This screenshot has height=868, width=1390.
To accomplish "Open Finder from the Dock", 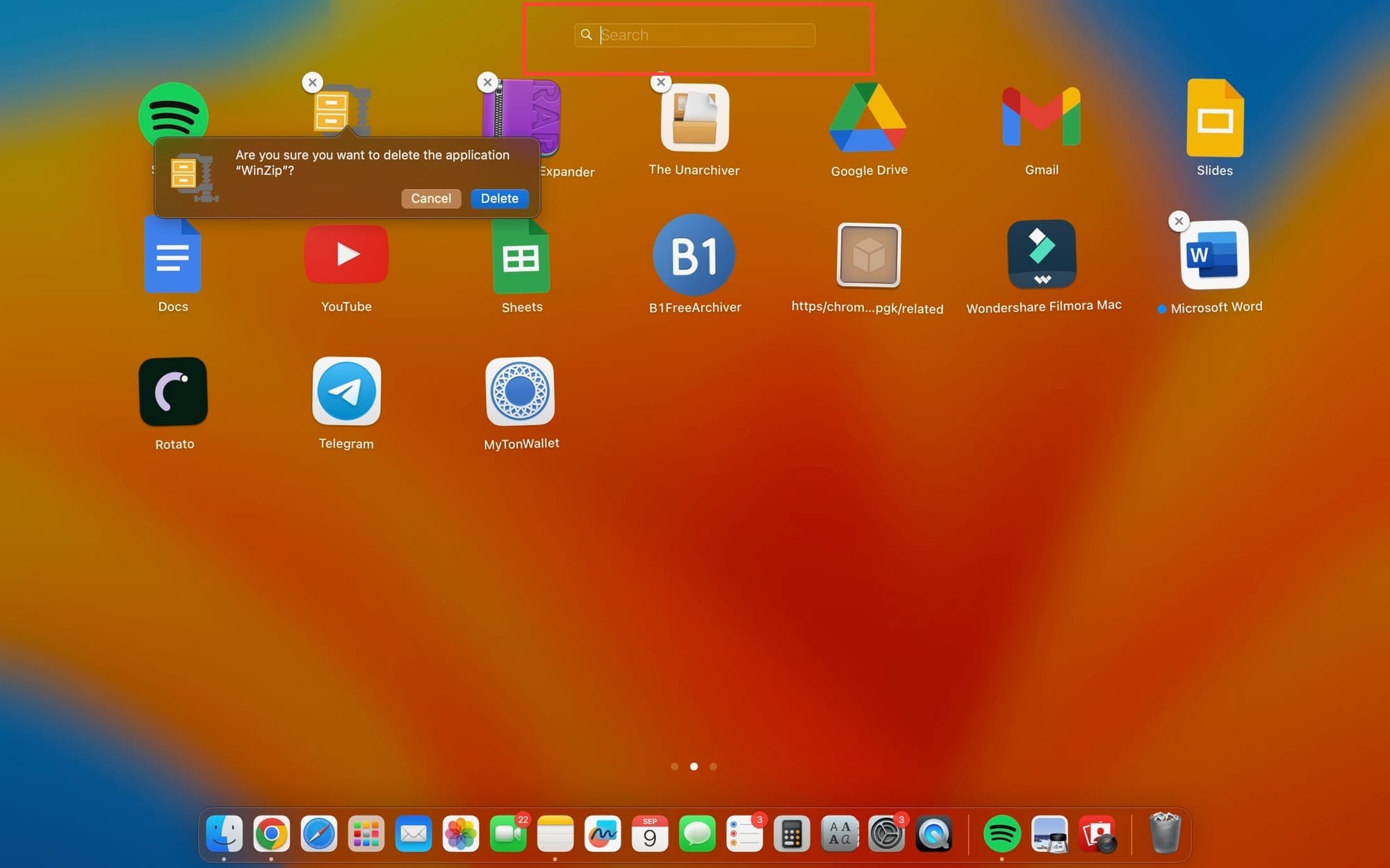I will pyautogui.click(x=224, y=833).
